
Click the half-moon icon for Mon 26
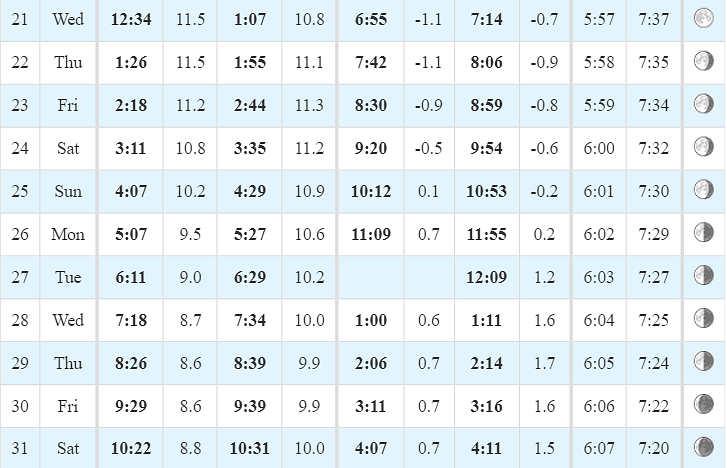(703, 232)
